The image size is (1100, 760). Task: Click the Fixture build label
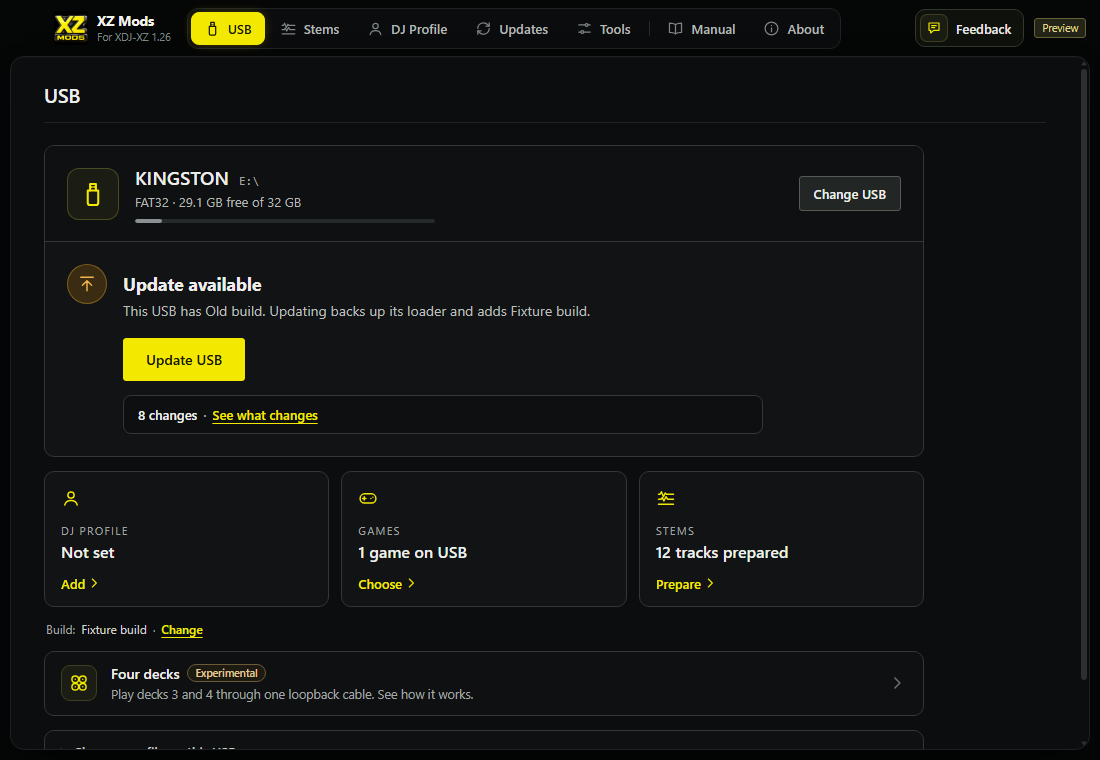(114, 630)
